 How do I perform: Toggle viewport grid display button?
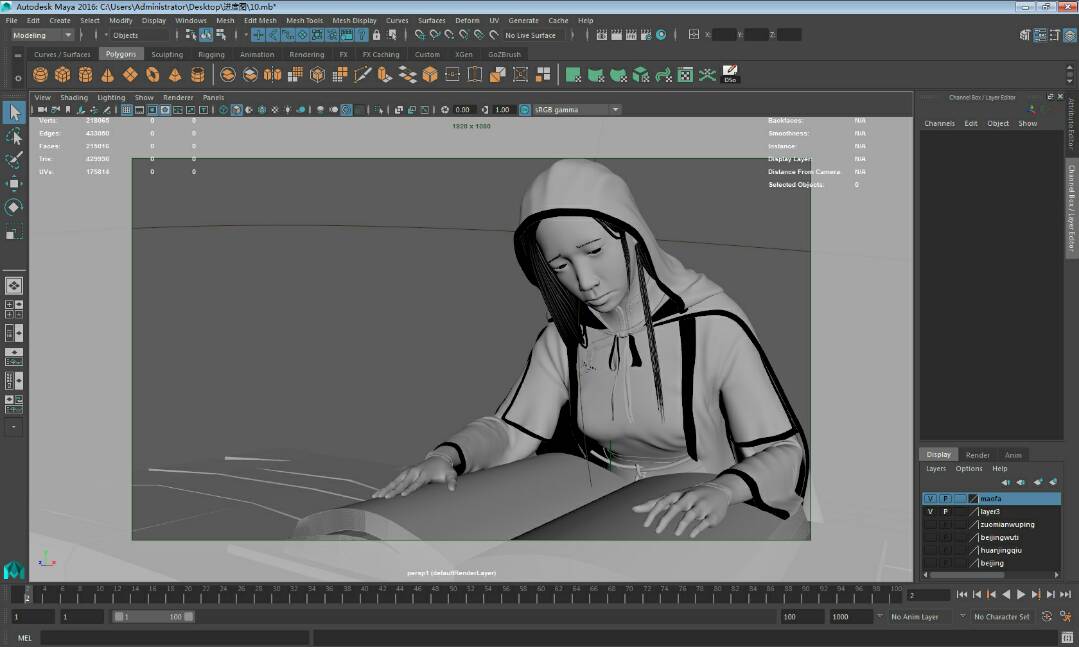point(127,109)
